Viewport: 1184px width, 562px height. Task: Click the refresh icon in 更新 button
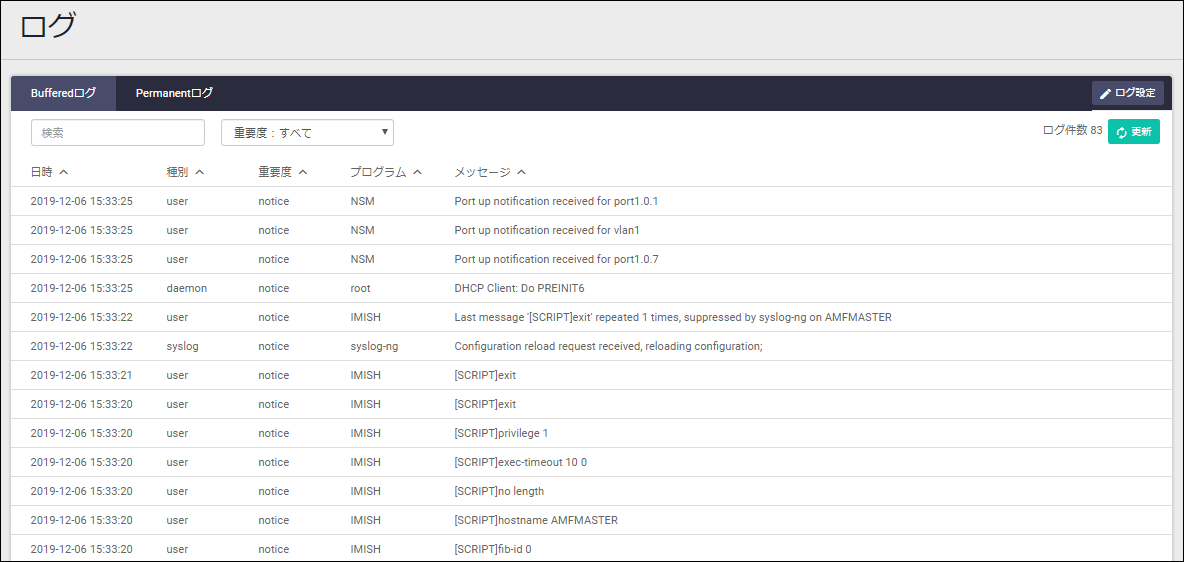pos(1122,132)
